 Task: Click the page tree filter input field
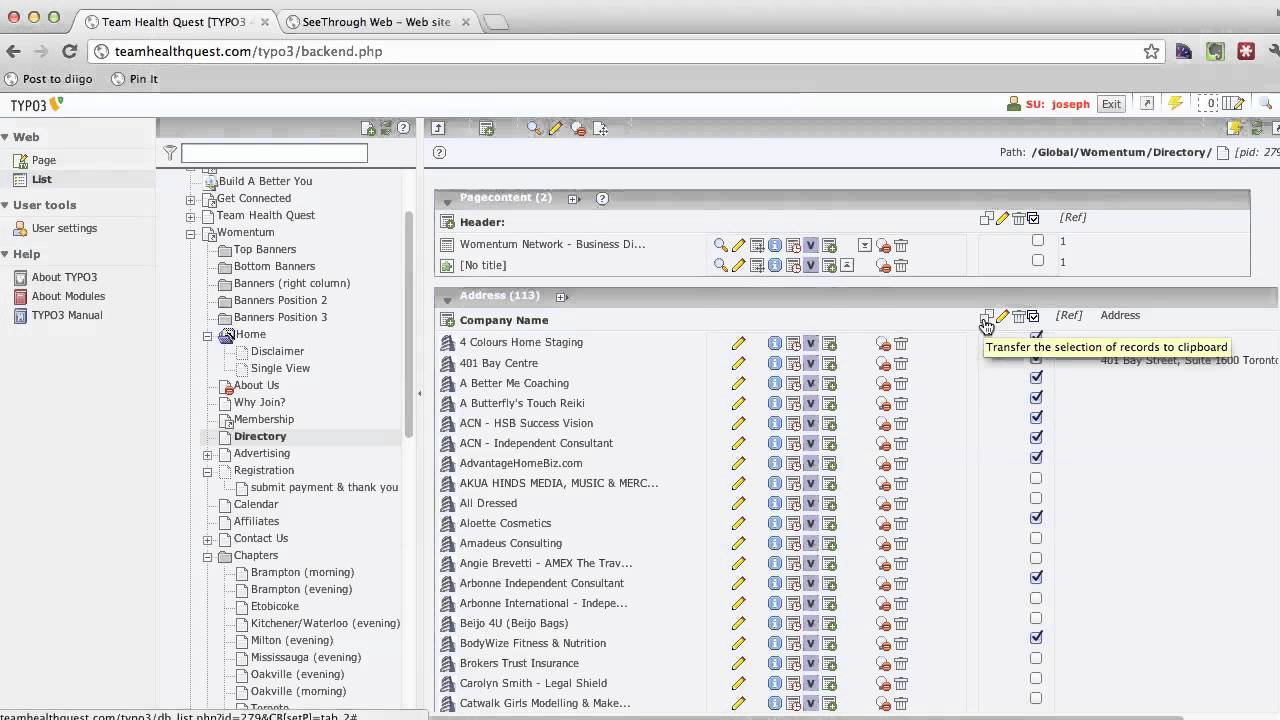[x=274, y=153]
